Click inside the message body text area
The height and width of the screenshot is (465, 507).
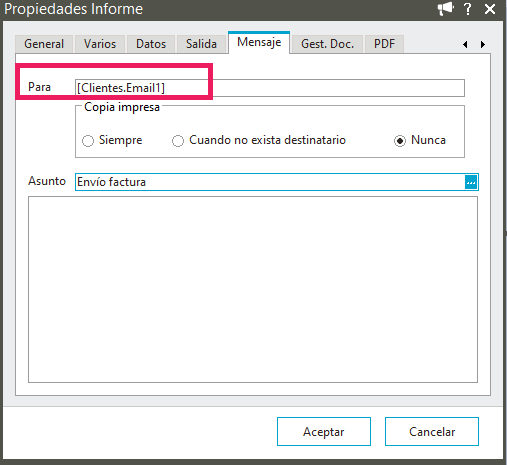point(253,289)
